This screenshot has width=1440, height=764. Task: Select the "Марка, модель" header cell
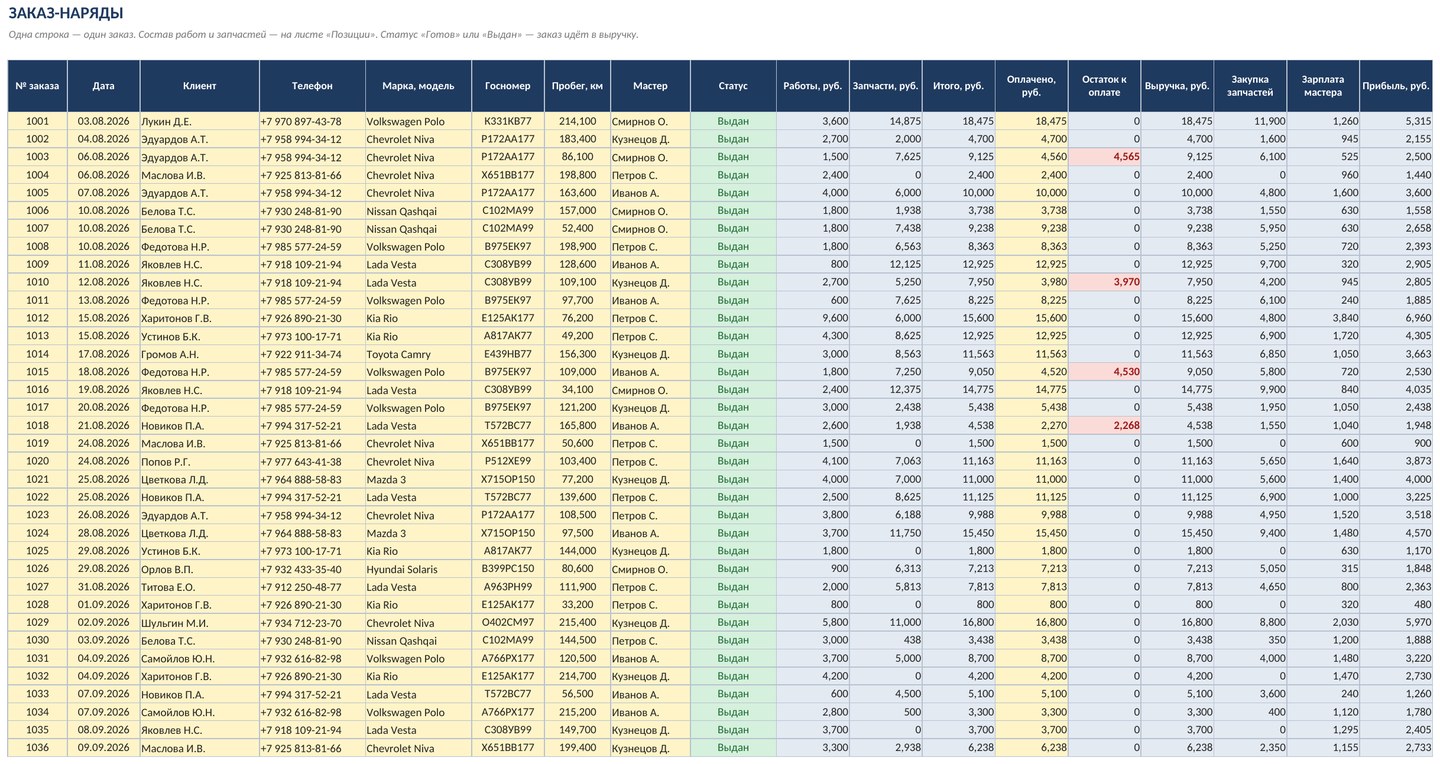(x=418, y=86)
